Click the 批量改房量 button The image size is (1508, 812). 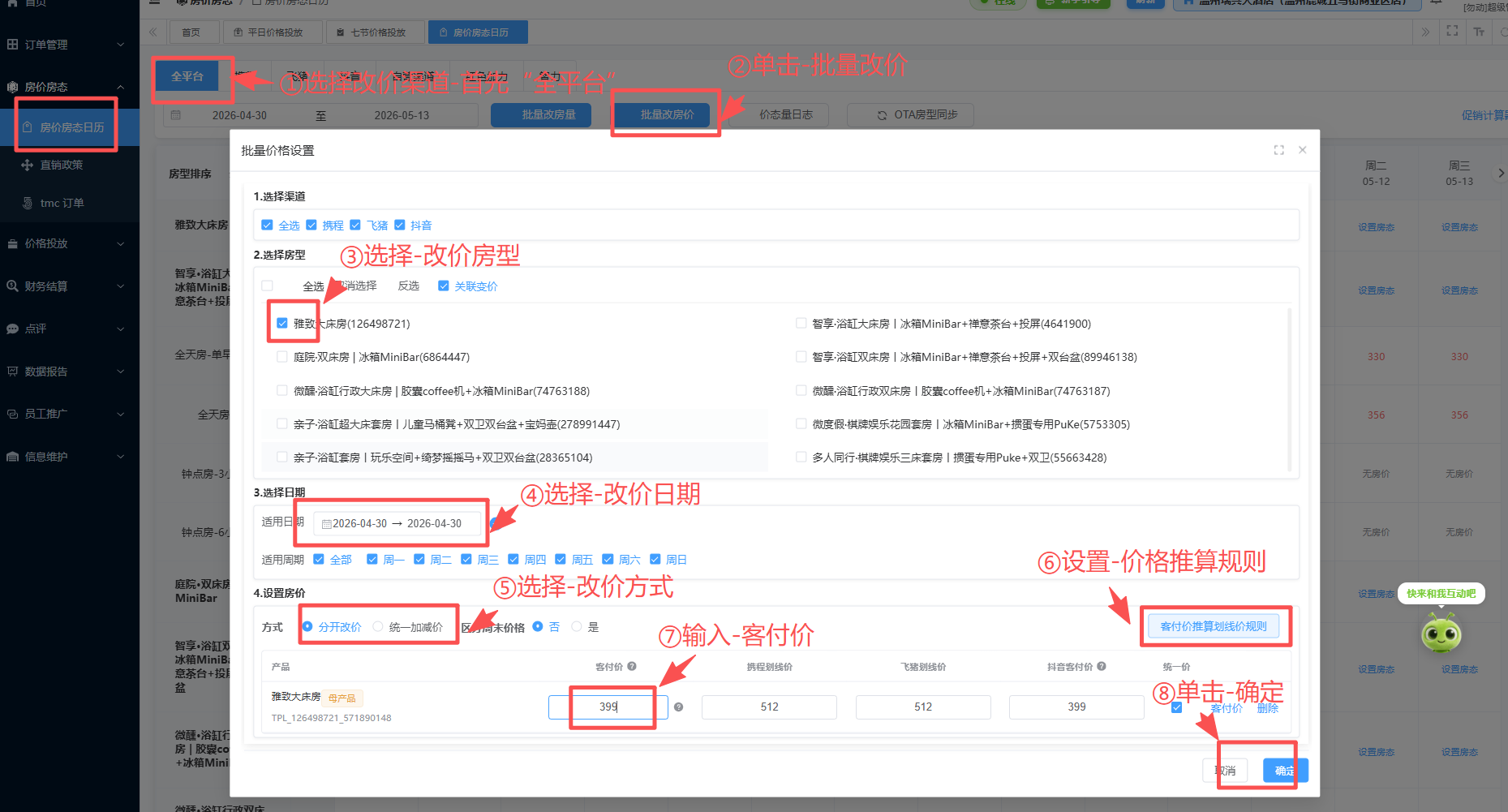pos(541,115)
